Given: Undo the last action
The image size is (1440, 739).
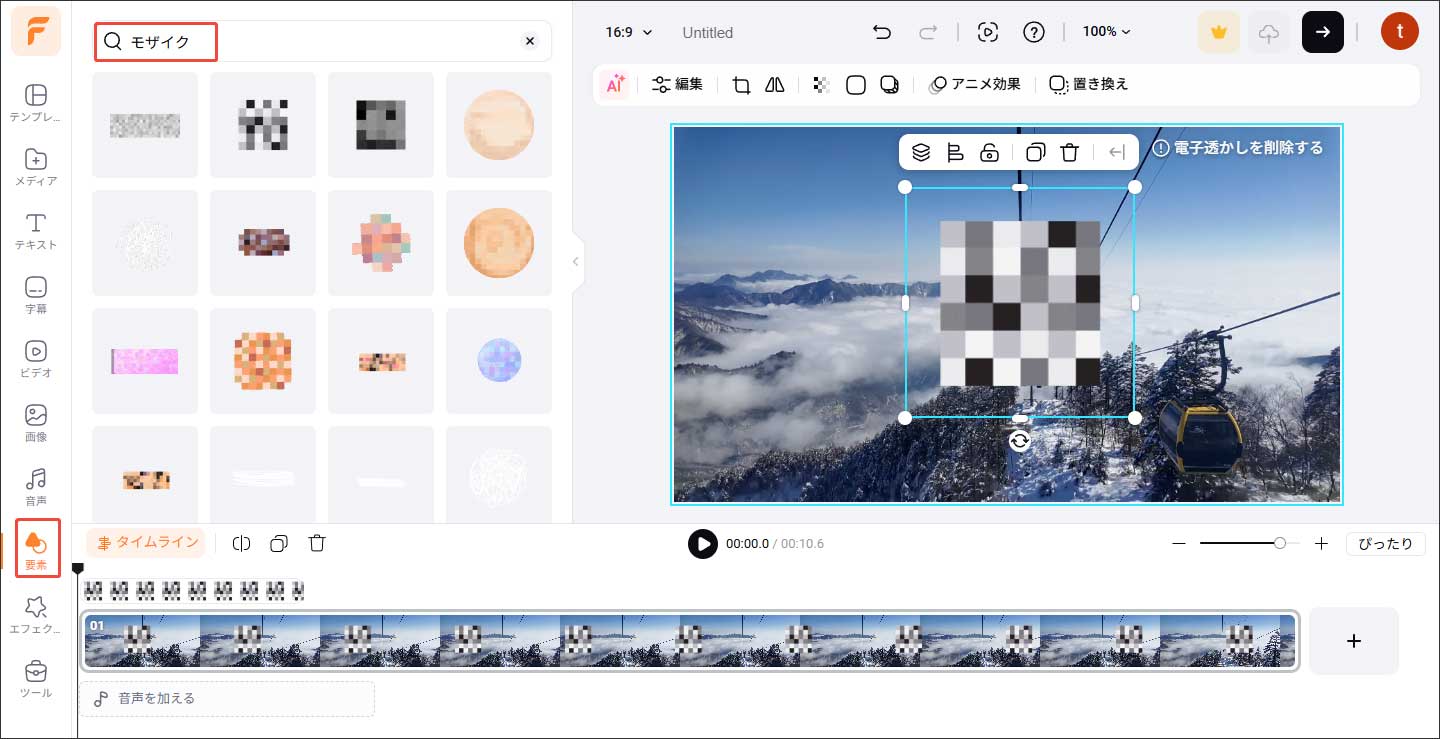Looking at the screenshot, I should (882, 32).
